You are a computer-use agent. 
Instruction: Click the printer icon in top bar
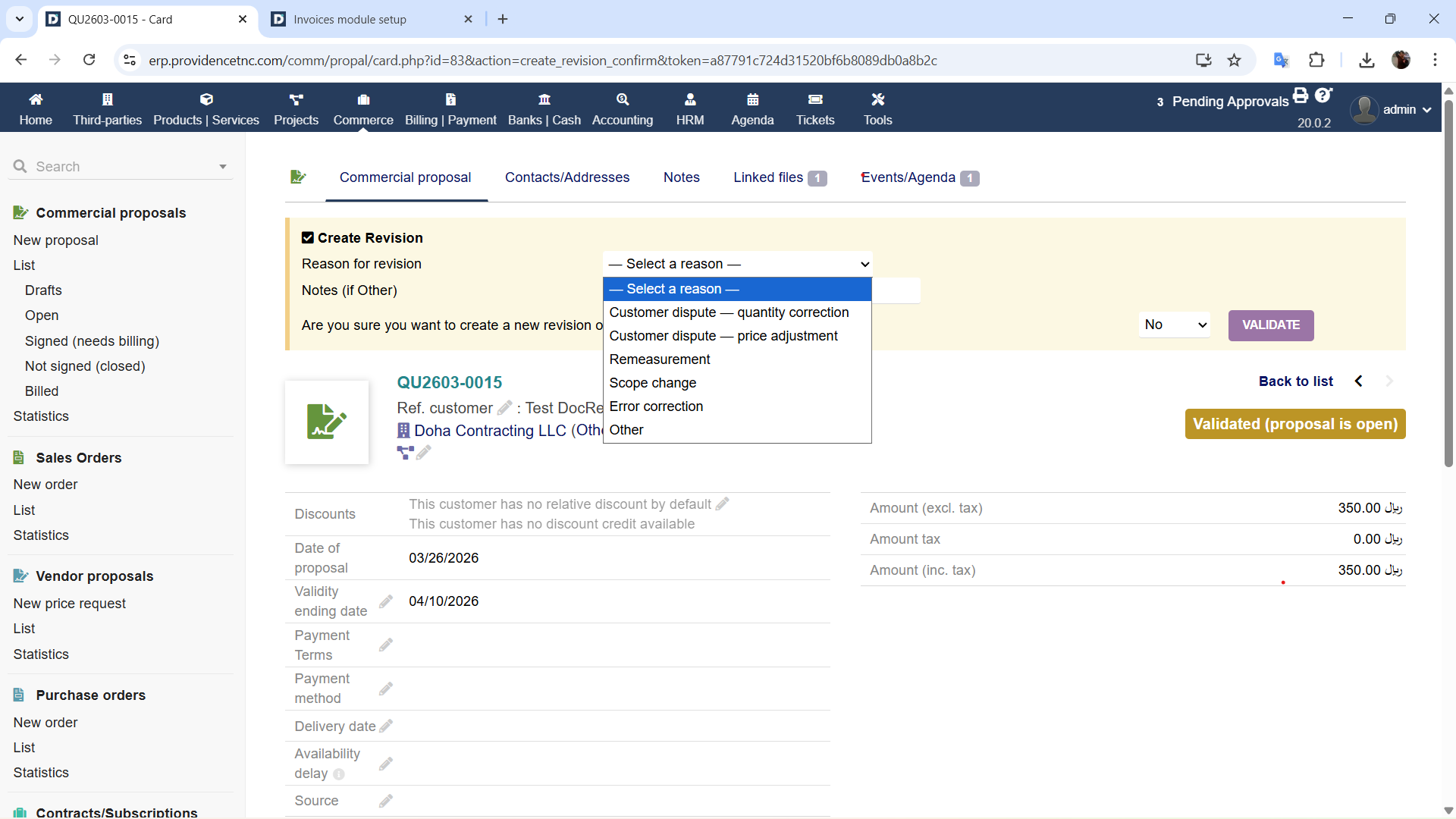(x=1301, y=96)
